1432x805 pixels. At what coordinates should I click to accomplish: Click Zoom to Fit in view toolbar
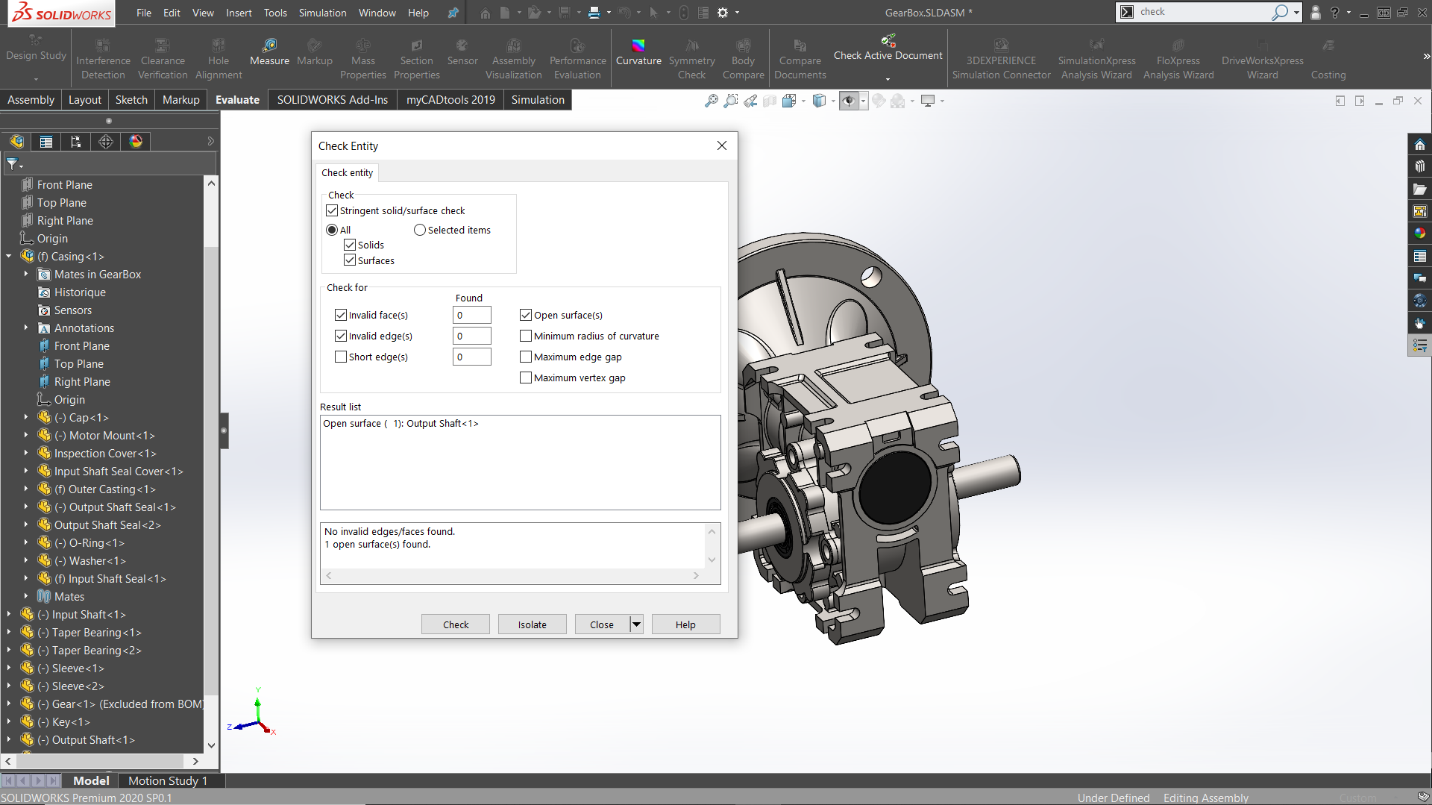[711, 101]
